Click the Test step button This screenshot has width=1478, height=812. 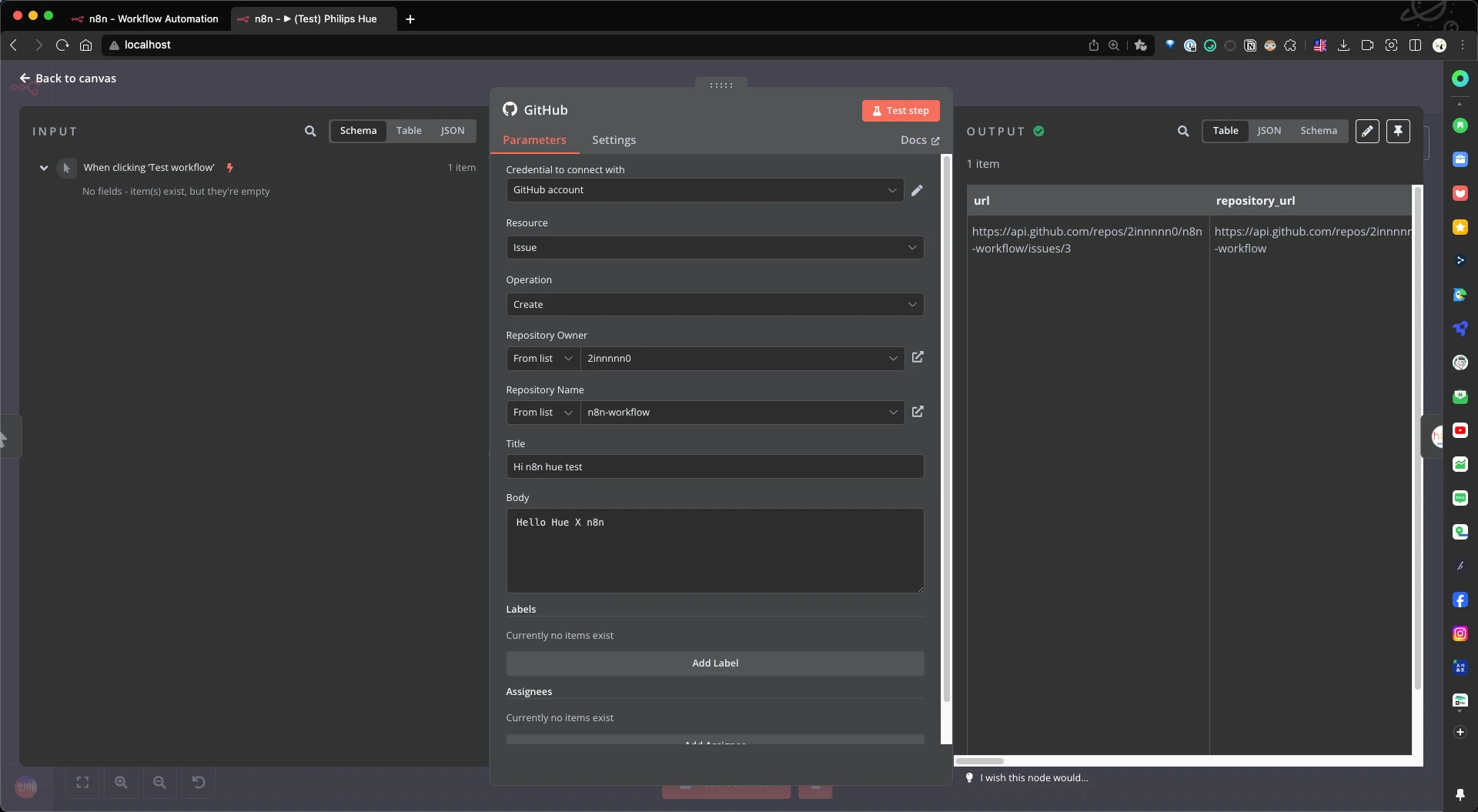tap(901, 110)
